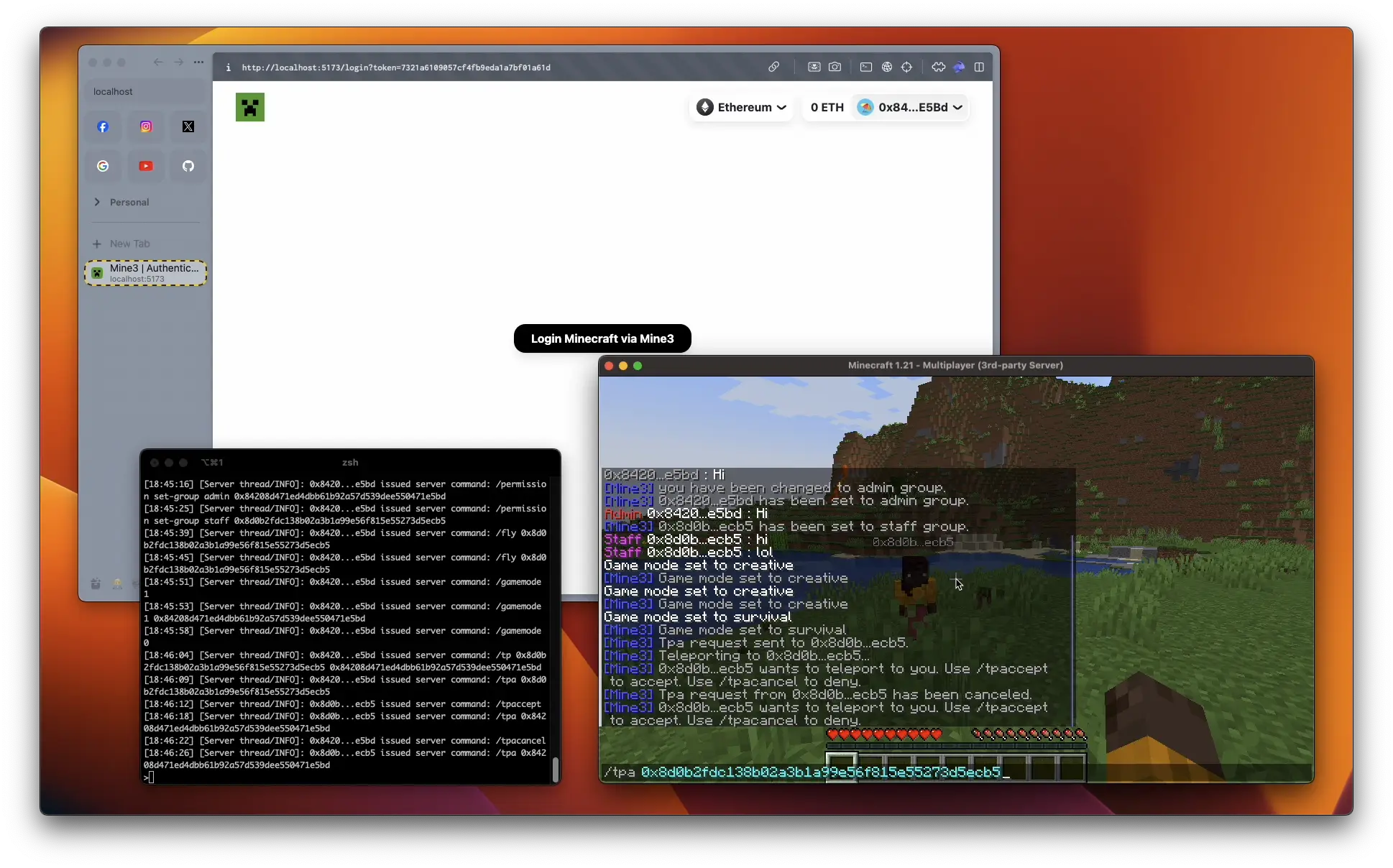Click the localhost label in browser sidebar
The image size is (1393, 868).
click(113, 91)
